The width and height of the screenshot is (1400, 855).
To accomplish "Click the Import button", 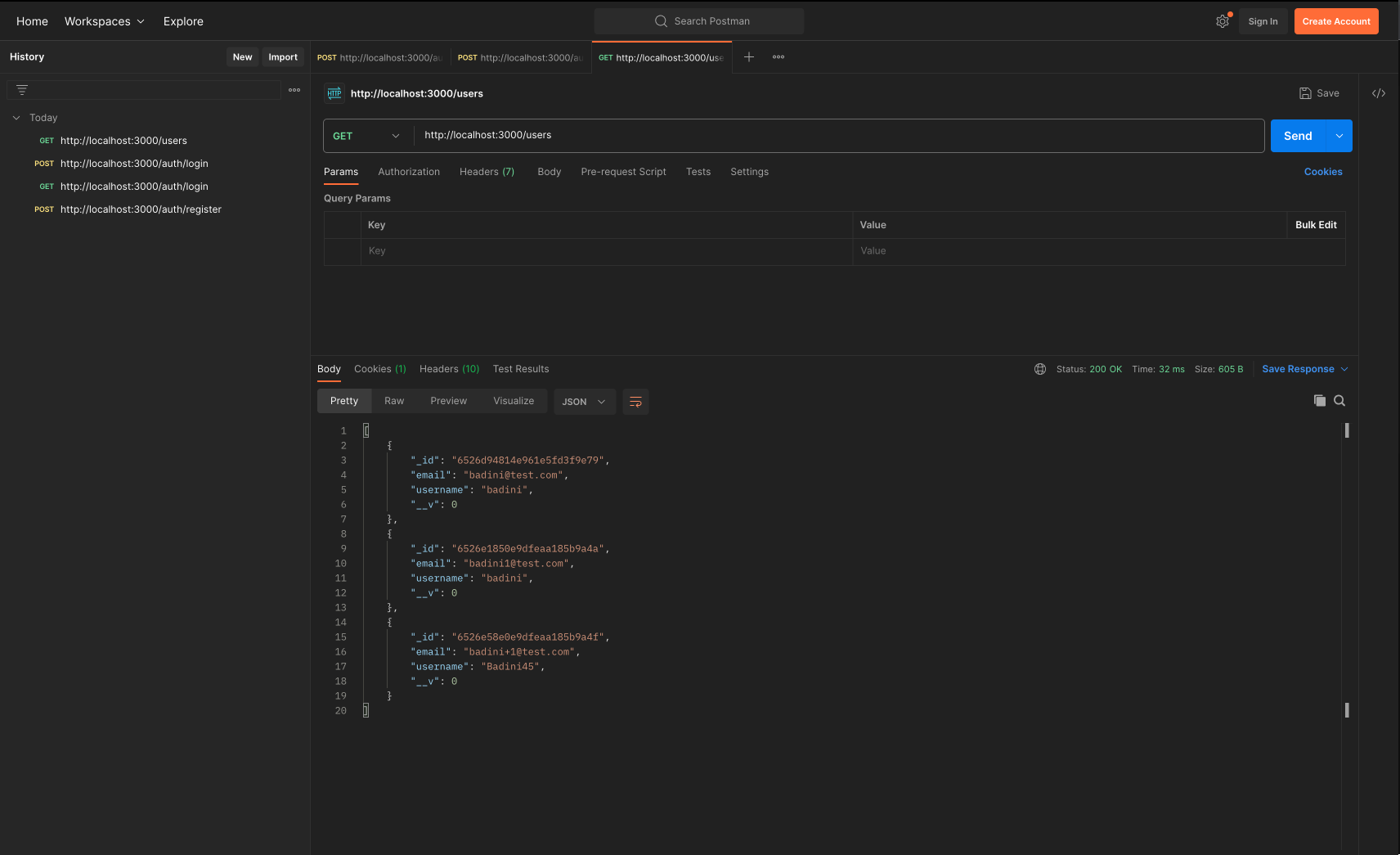I will click(283, 56).
